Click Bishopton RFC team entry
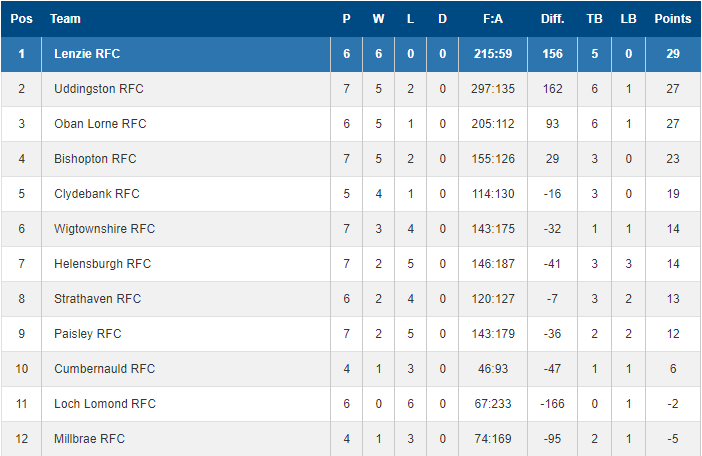This screenshot has height=456, width=702. (95, 158)
